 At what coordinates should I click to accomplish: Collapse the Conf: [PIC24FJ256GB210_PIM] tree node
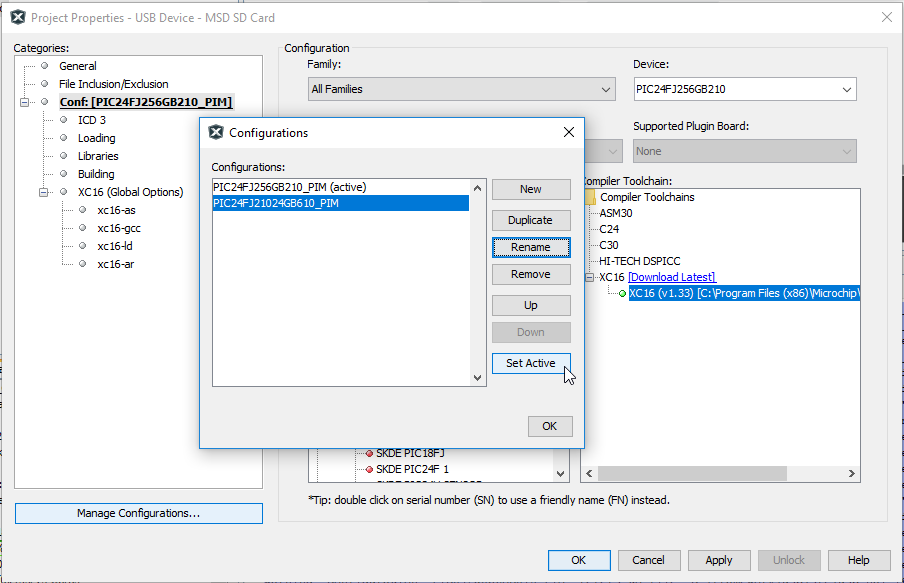click(x=24, y=102)
